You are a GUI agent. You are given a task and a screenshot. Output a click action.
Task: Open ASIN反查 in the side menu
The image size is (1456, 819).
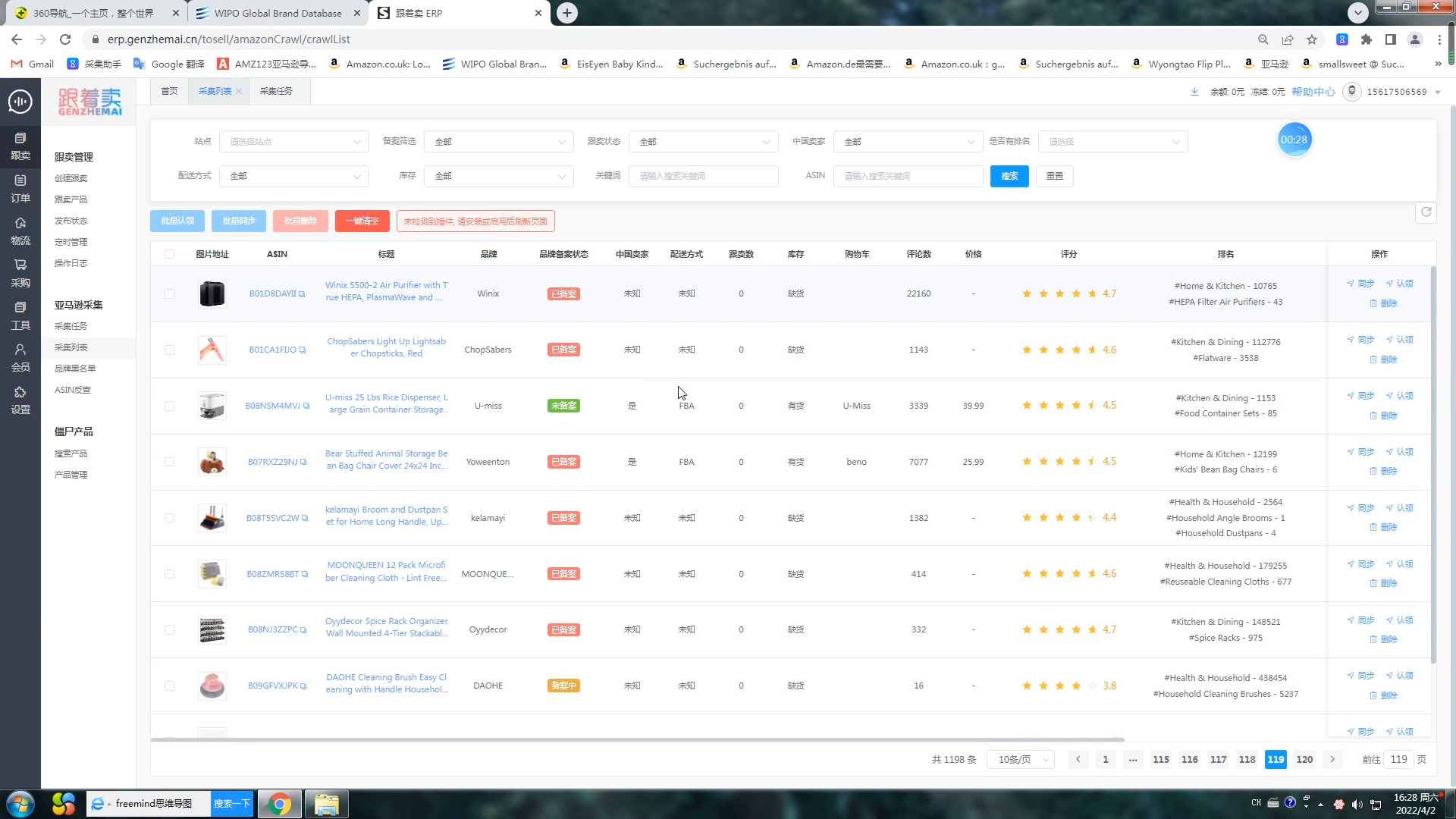[73, 390]
